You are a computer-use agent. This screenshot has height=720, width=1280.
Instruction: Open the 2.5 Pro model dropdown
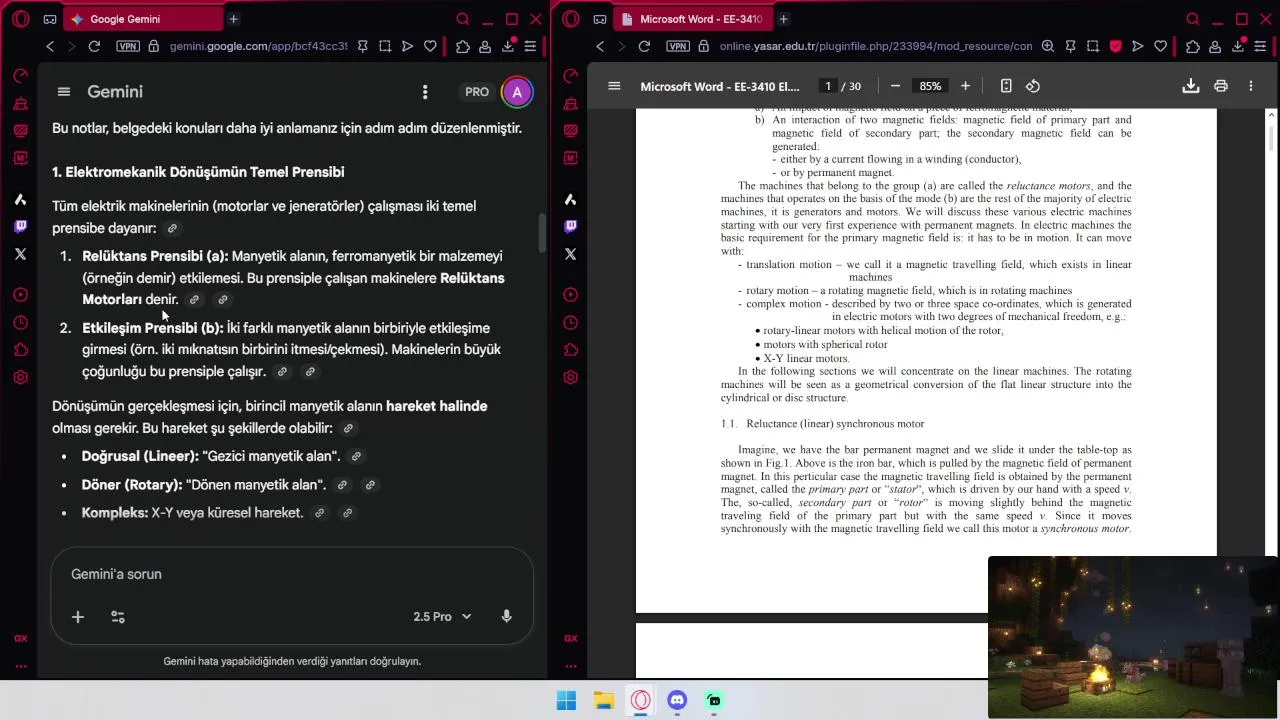point(442,616)
